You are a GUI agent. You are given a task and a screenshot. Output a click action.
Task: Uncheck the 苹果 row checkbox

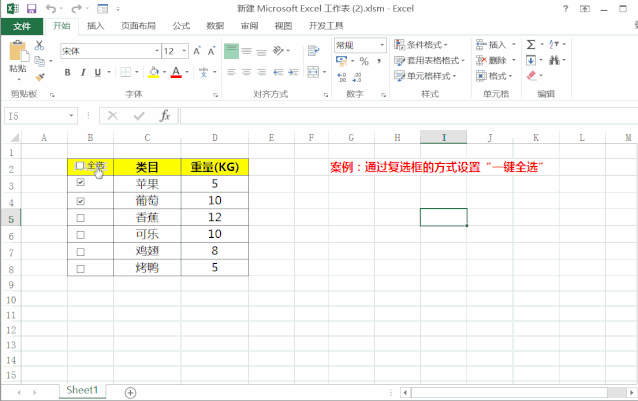tap(81, 182)
